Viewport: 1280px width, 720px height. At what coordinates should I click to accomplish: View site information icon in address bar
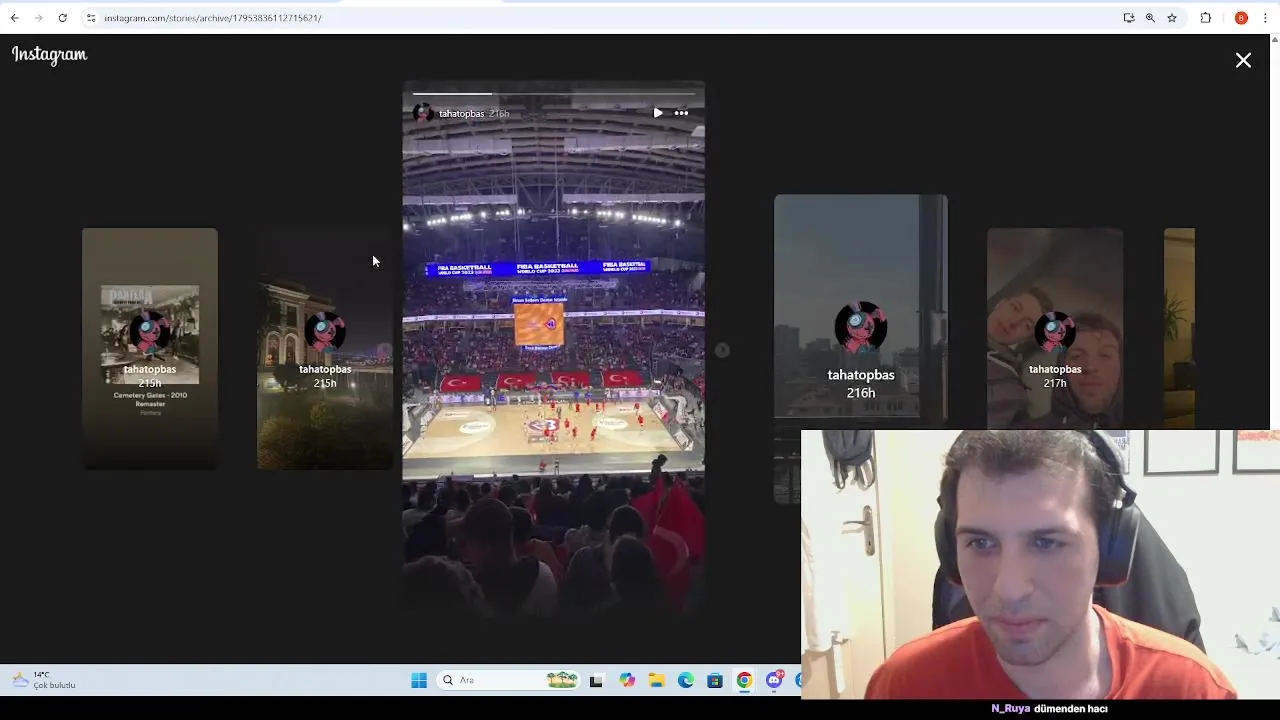[91, 18]
